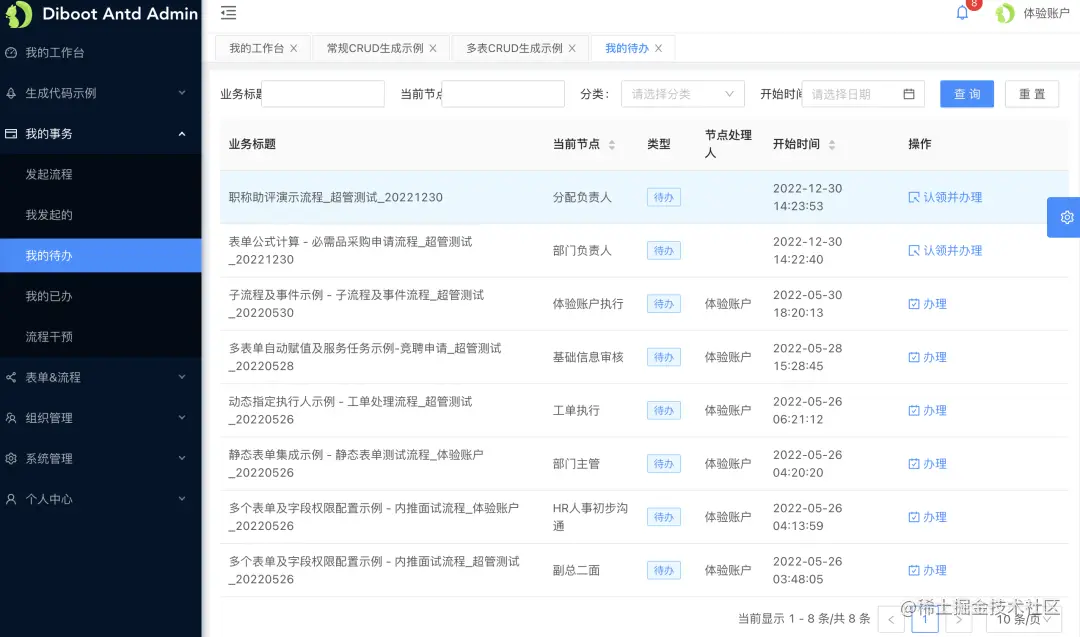Switch to the 常规CRUD生成示例 tab
The width and height of the screenshot is (1080, 637).
(375, 47)
